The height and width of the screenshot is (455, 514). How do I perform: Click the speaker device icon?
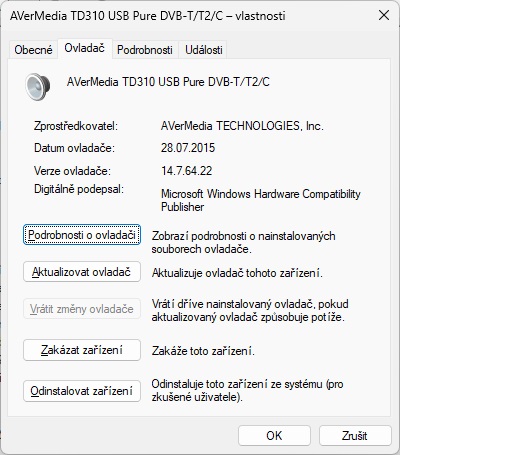pyautogui.click(x=38, y=87)
